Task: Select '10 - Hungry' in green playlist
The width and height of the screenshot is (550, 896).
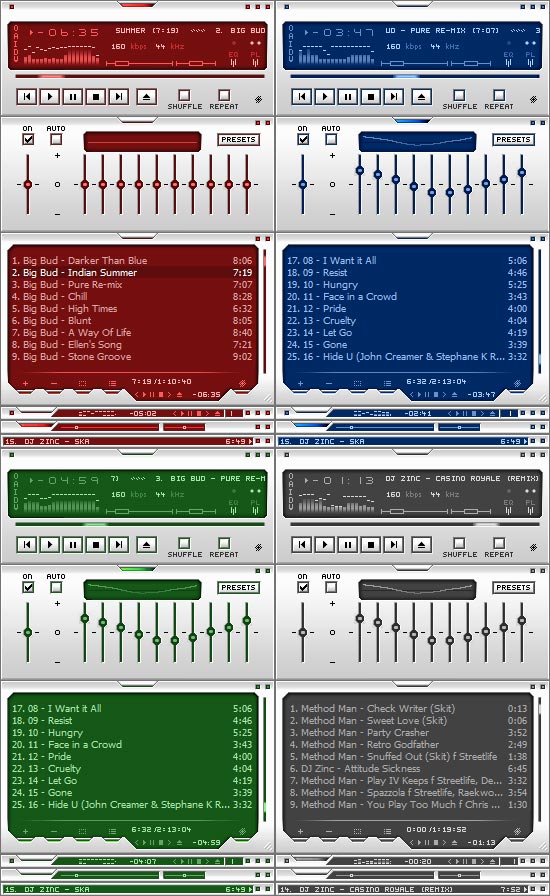Action: pyautogui.click(x=131, y=733)
